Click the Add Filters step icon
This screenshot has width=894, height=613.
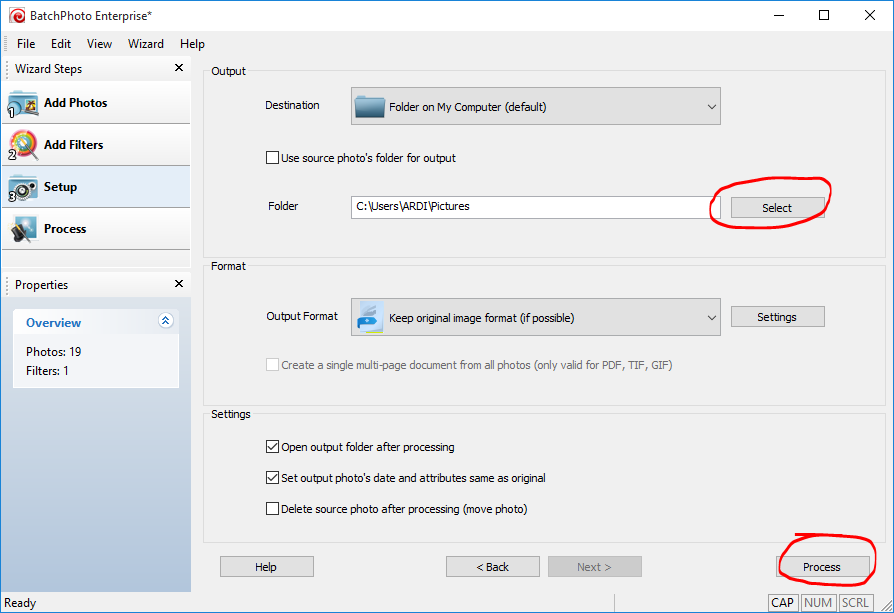[23, 145]
